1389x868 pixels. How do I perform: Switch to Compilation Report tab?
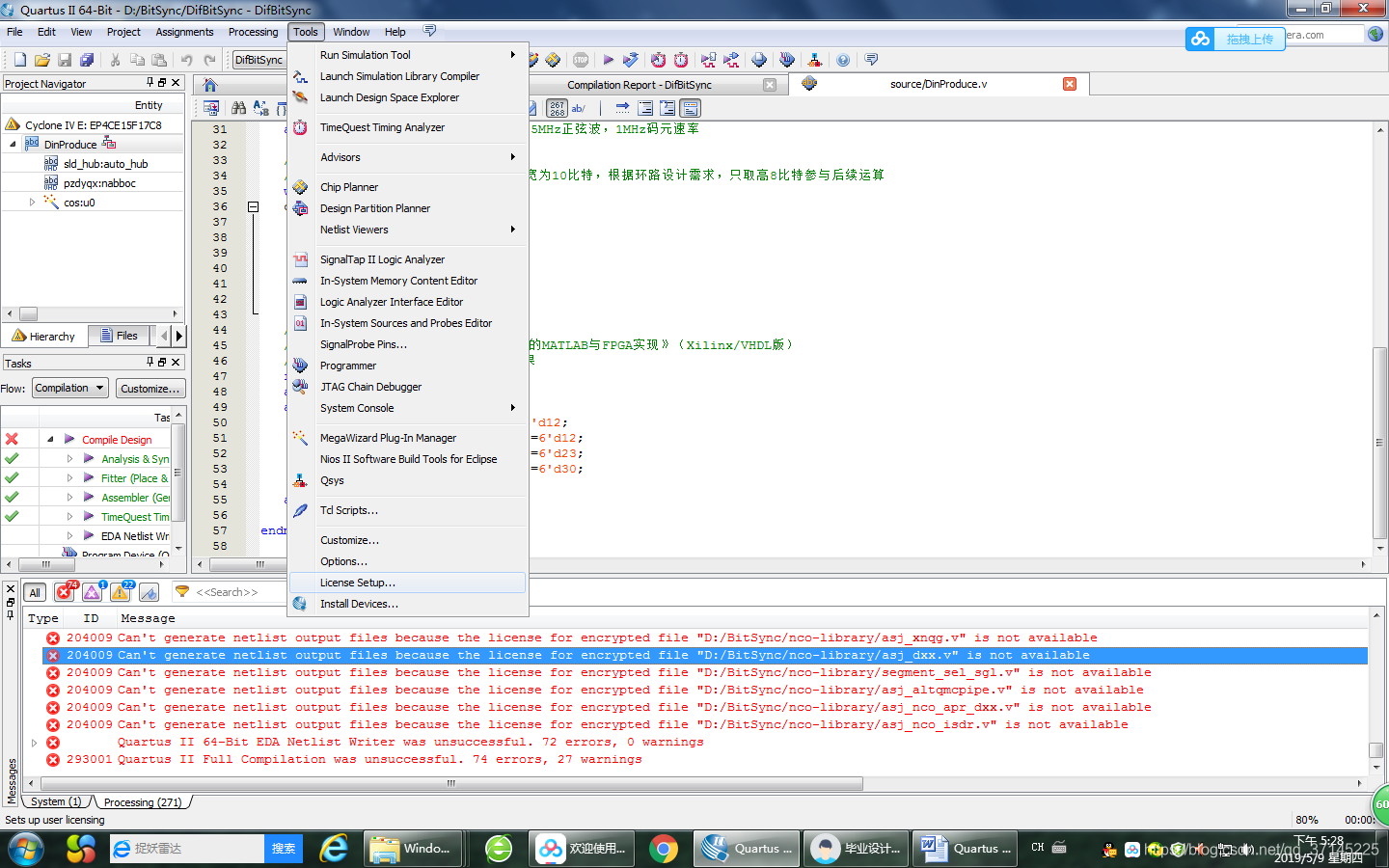tap(640, 85)
